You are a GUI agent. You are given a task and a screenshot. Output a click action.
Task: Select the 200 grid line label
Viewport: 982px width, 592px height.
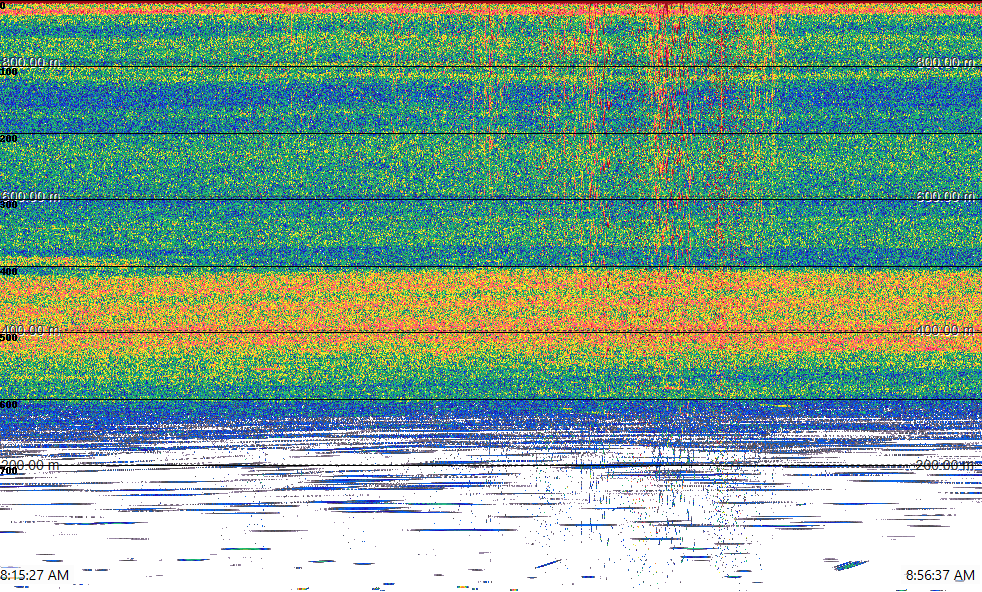[x=9, y=138]
